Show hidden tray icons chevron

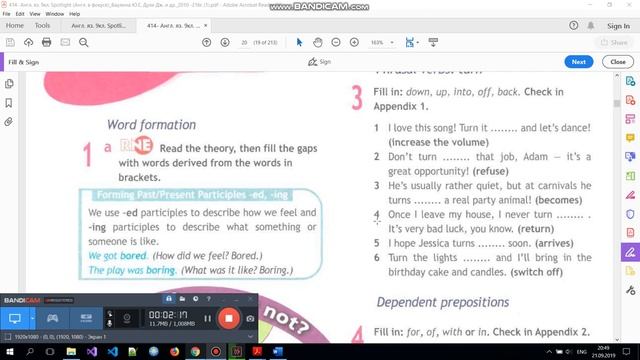pyautogui.click(x=549, y=351)
